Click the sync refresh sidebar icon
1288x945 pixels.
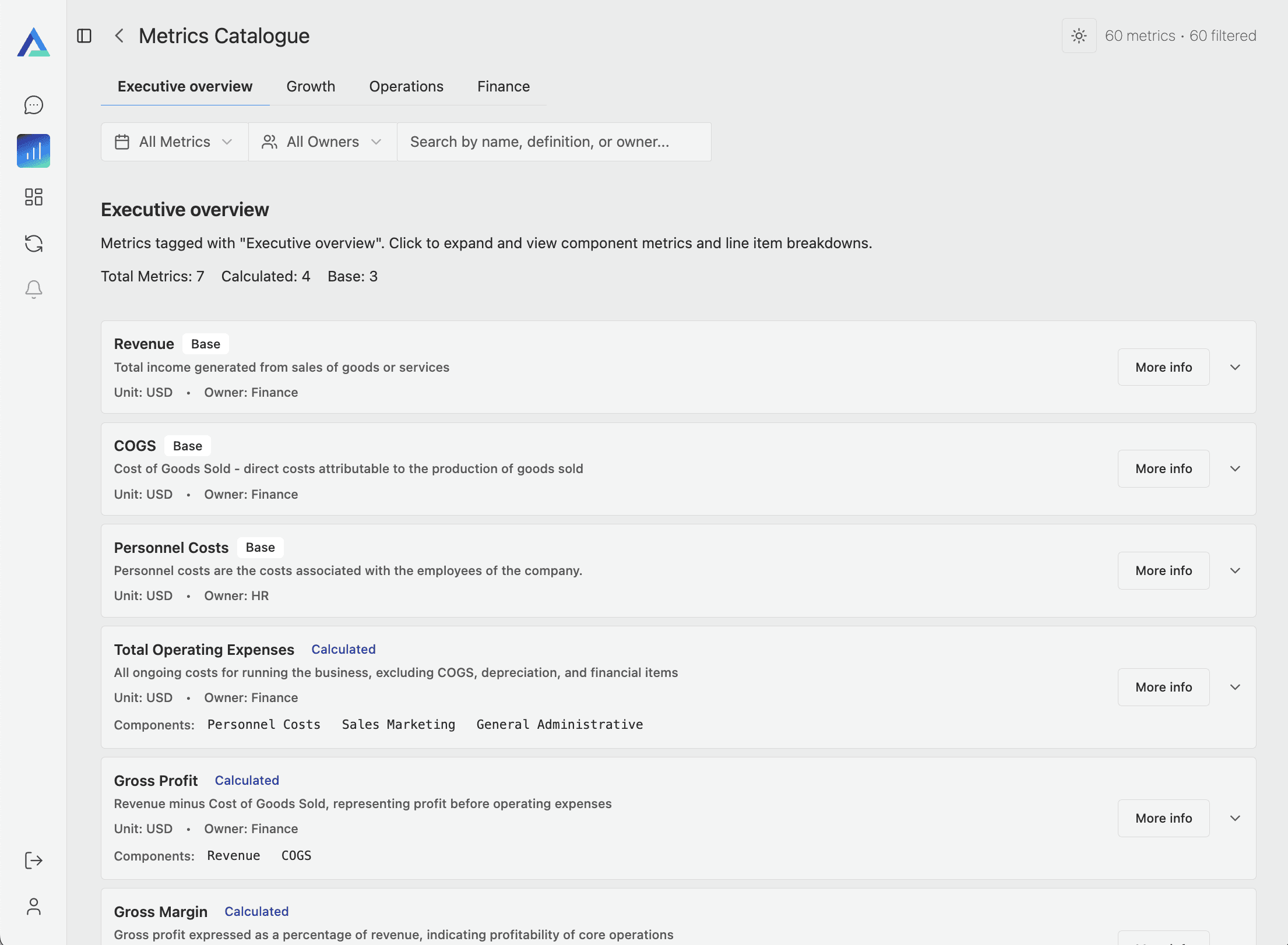(x=34, y=244)
